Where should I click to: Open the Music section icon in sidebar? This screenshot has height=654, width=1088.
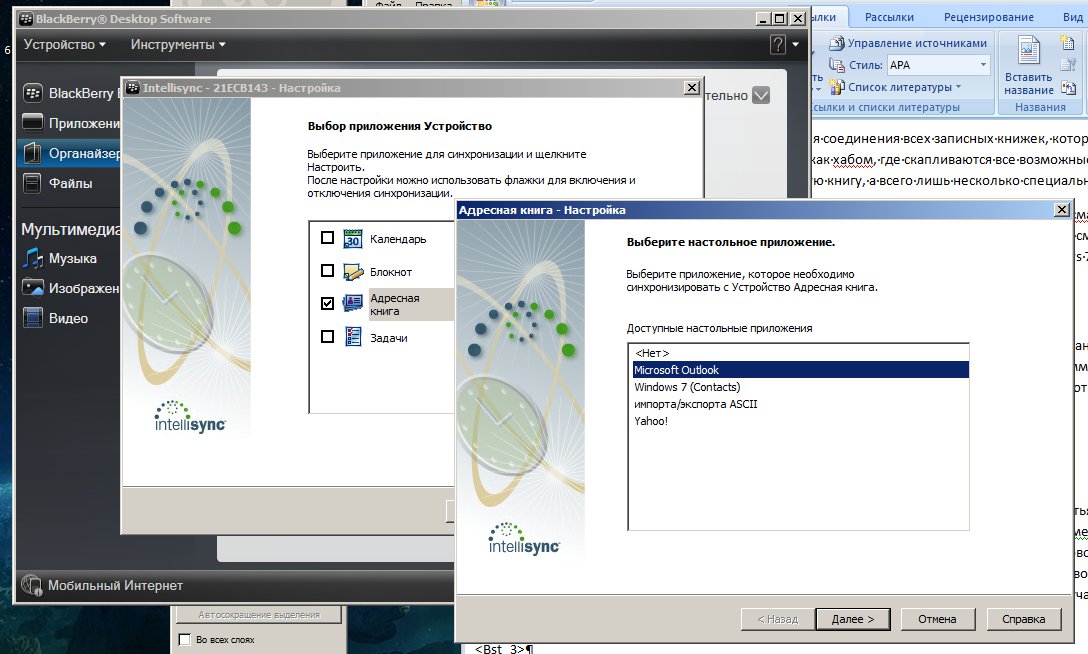click(33, 258)
